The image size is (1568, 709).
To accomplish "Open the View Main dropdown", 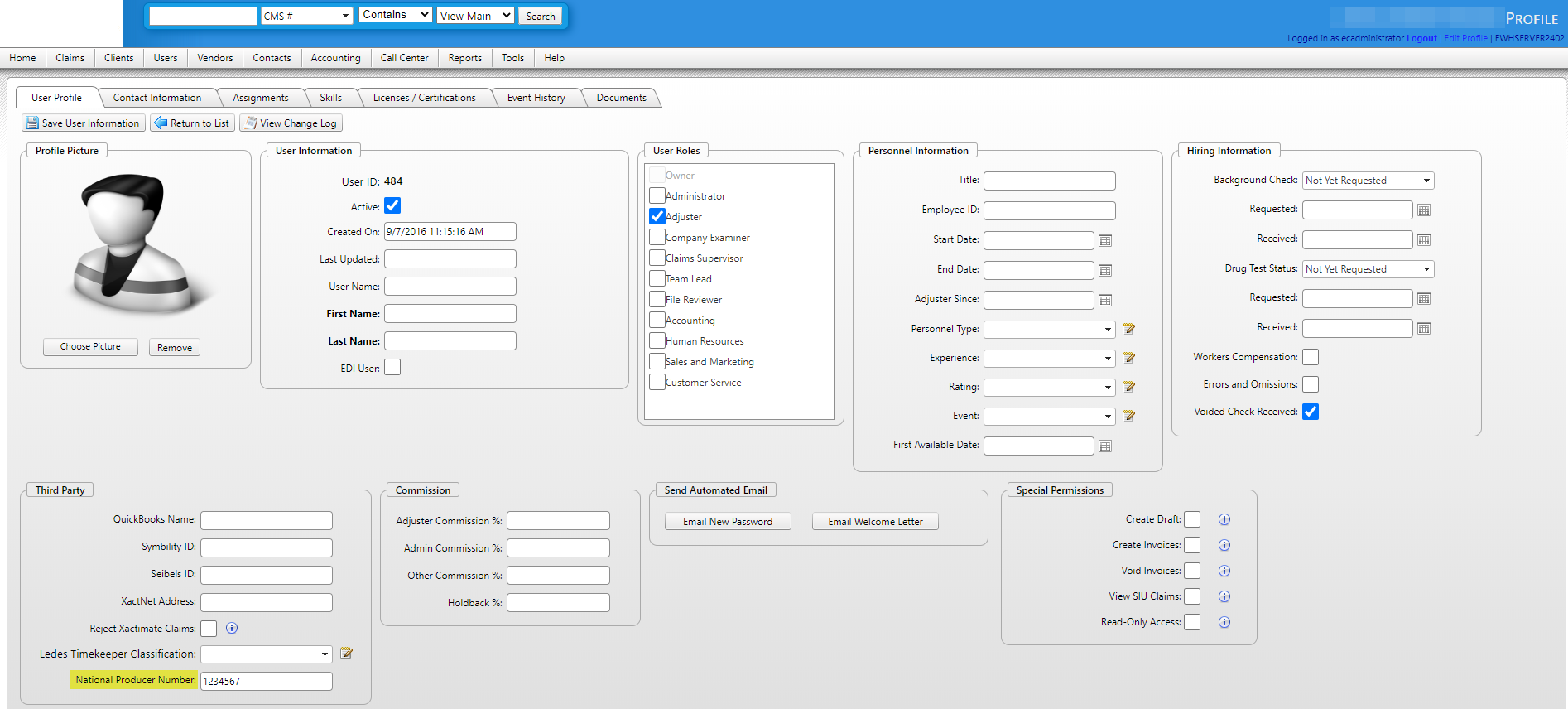I will click(475, 16).
